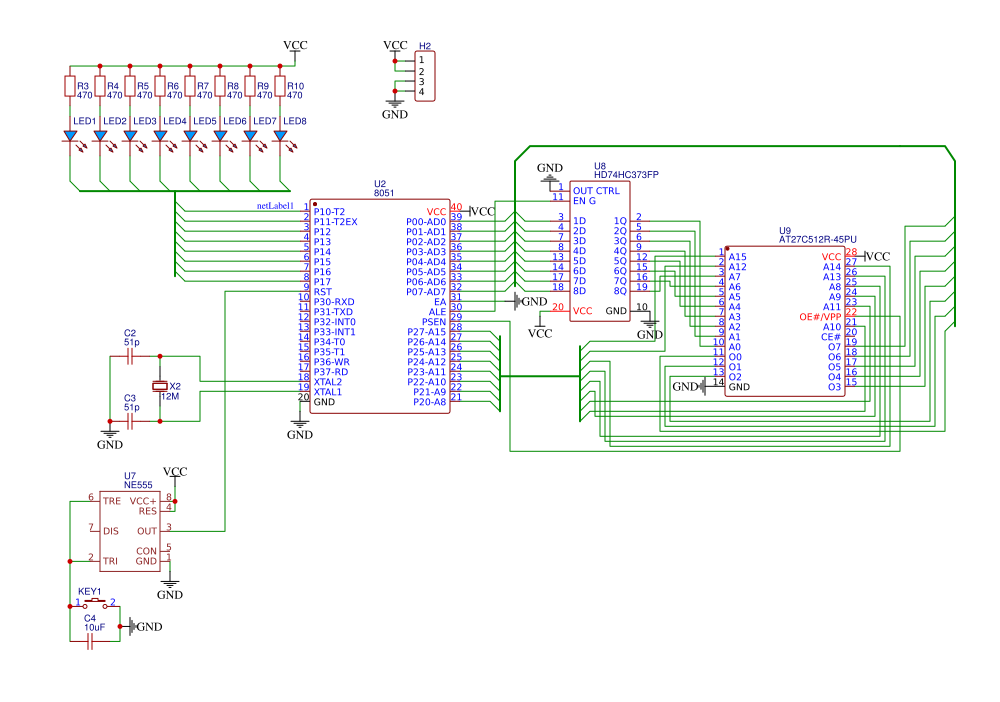The width and height of the screenshot is (1000, 702).
Task: Click the netLabel1 net label text
Action: click(275, 206)
